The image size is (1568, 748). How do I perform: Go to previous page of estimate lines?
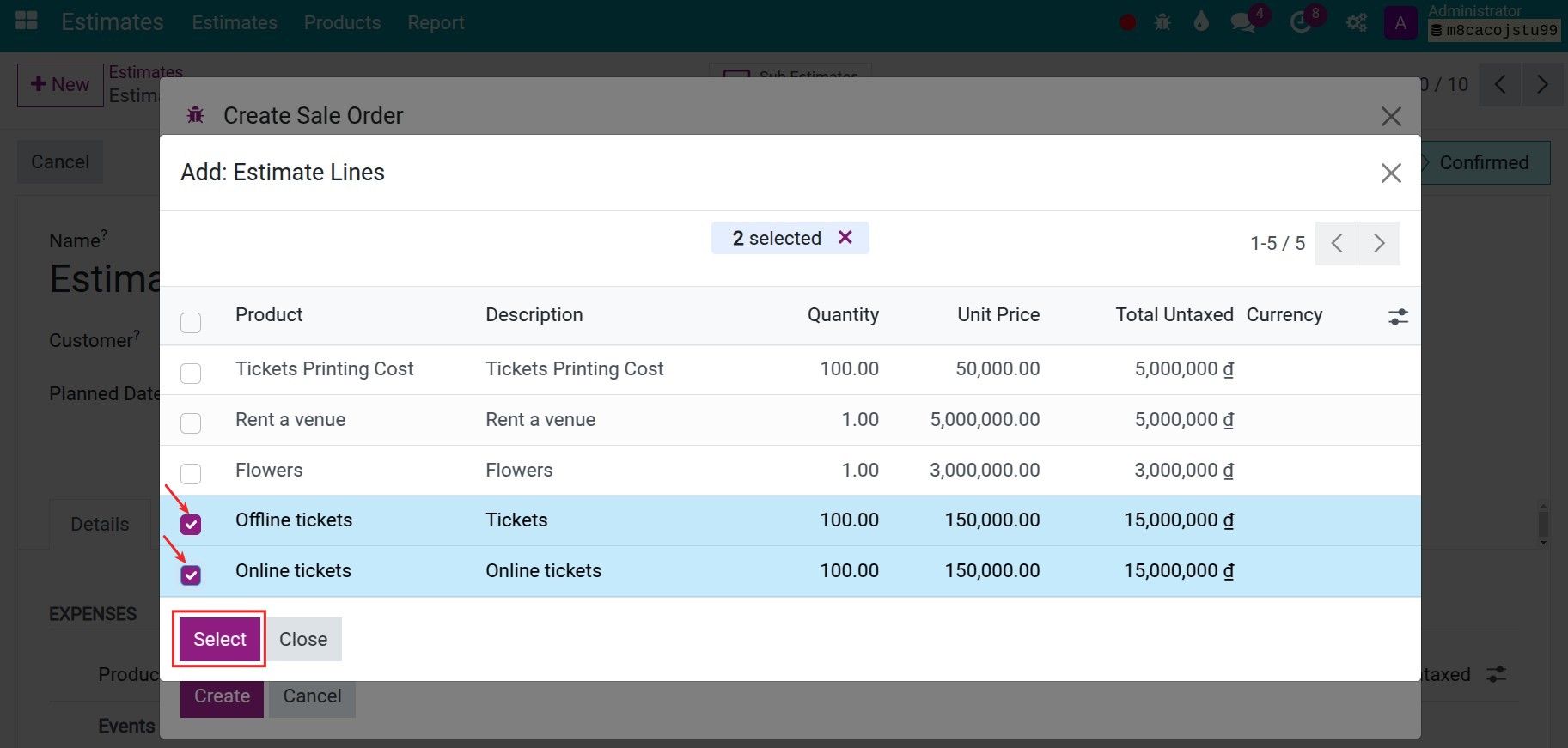pyautogui.click(x=1336, y=243)
